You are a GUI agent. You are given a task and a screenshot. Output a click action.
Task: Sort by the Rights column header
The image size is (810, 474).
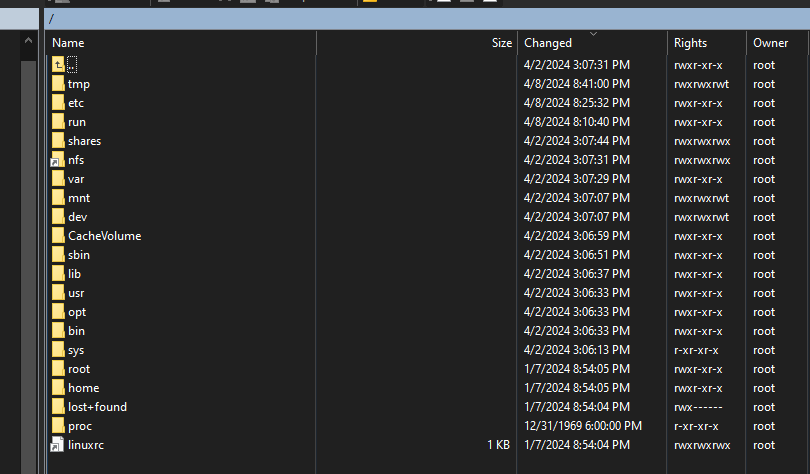pos(707,43)
